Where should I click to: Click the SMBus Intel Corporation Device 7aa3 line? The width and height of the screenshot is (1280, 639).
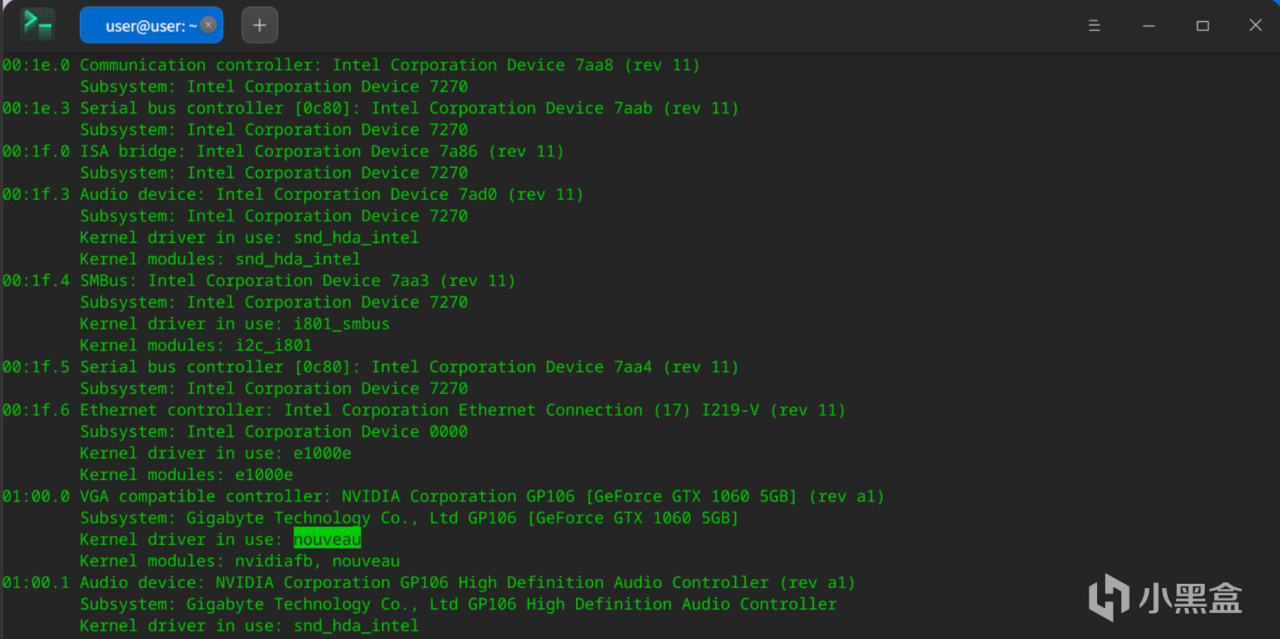click(259, 280)
